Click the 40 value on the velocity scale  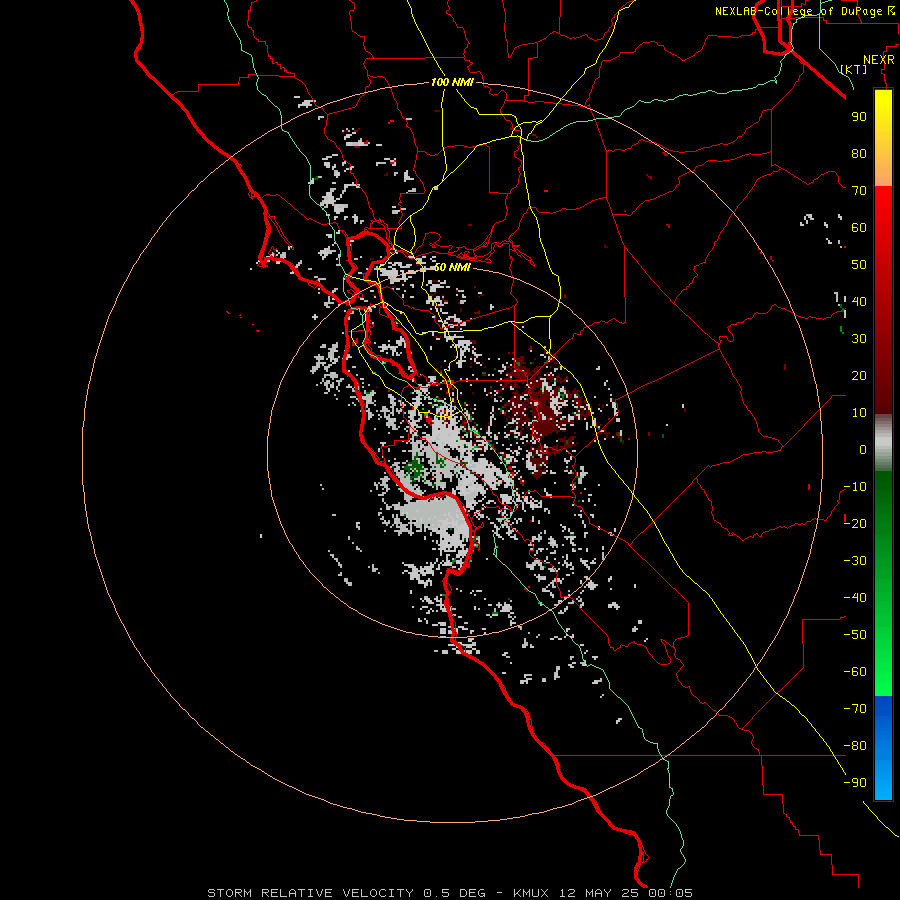pyautogui.click(x=859, y=301)
